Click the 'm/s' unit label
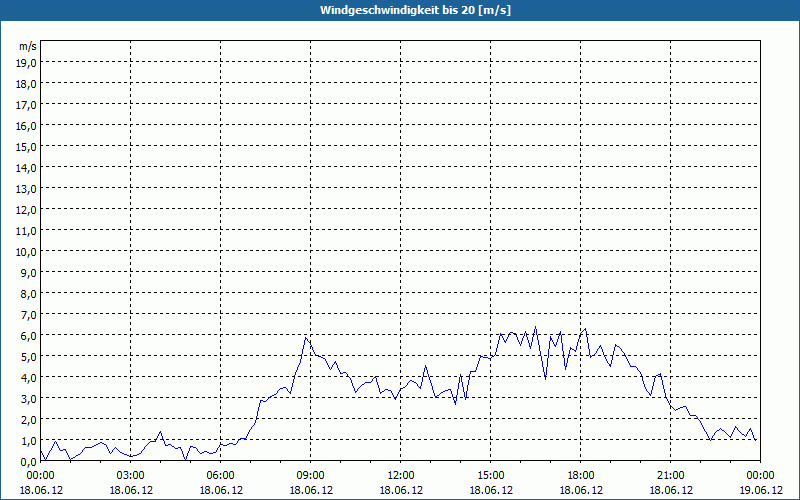 (x=28, y=46)
